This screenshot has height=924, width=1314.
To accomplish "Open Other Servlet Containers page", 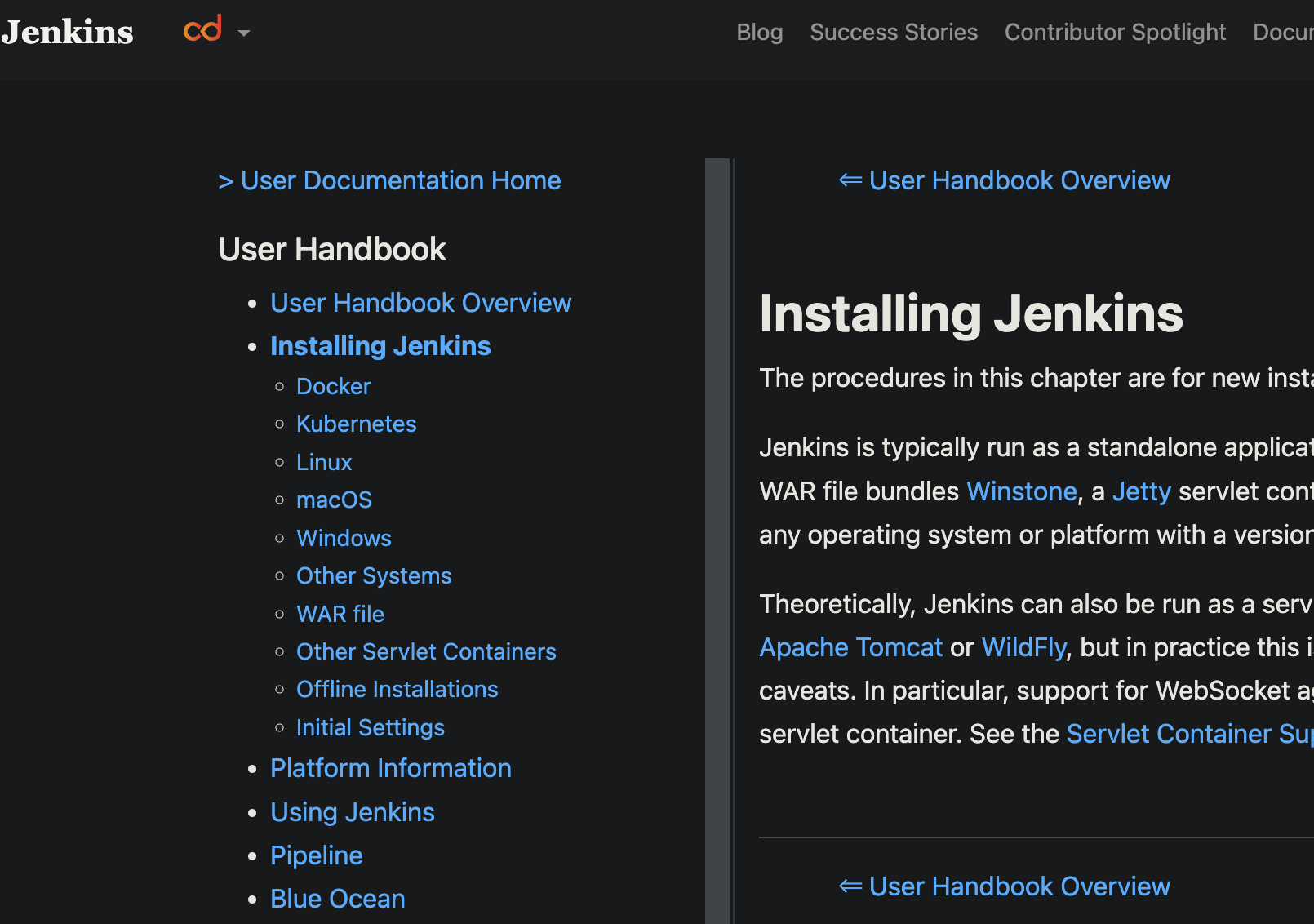I will (426, 651).
